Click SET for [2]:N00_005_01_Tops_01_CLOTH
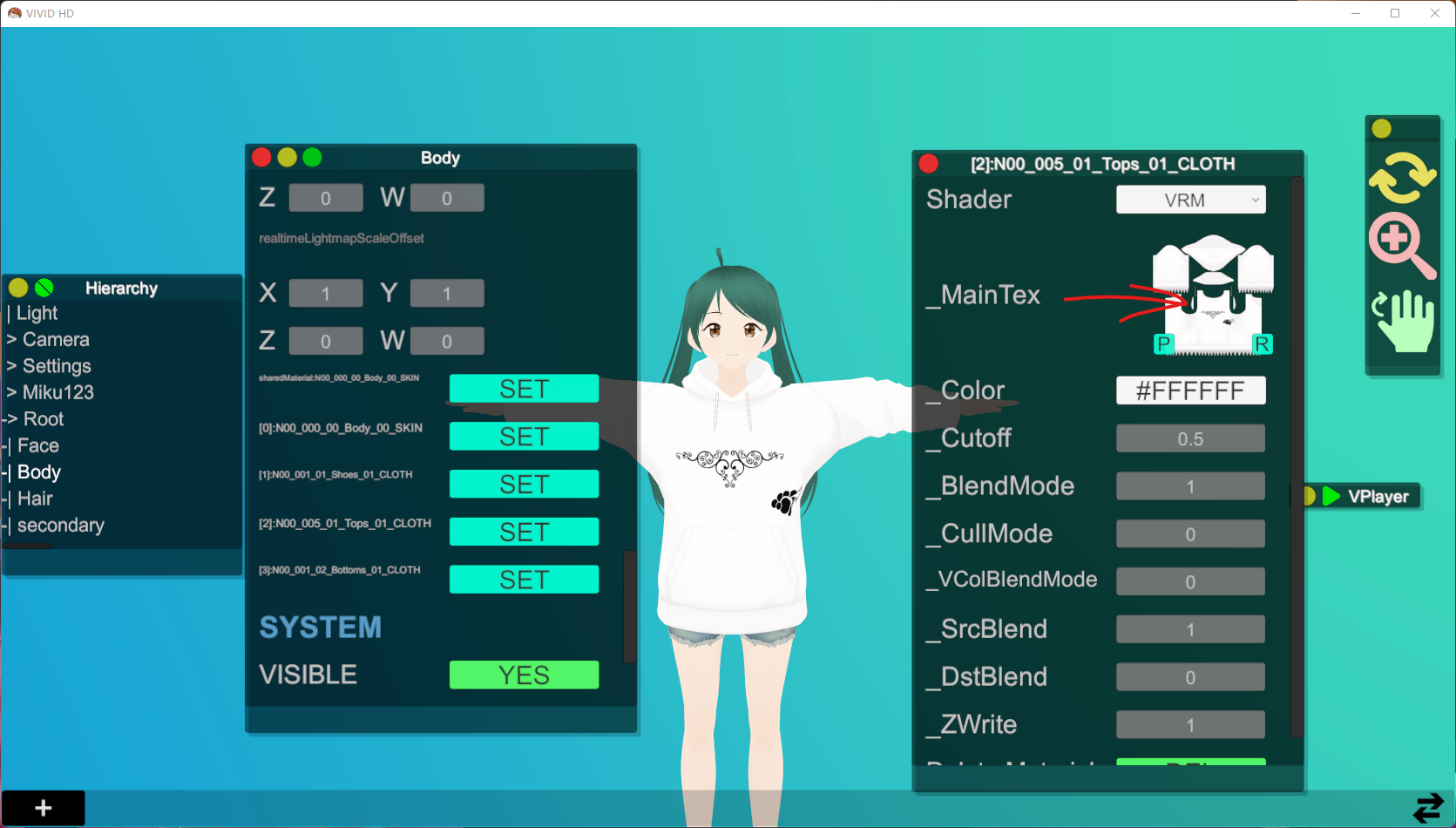Image resolution: width=1456 pixels, height=828 pixels. (524, 532)
